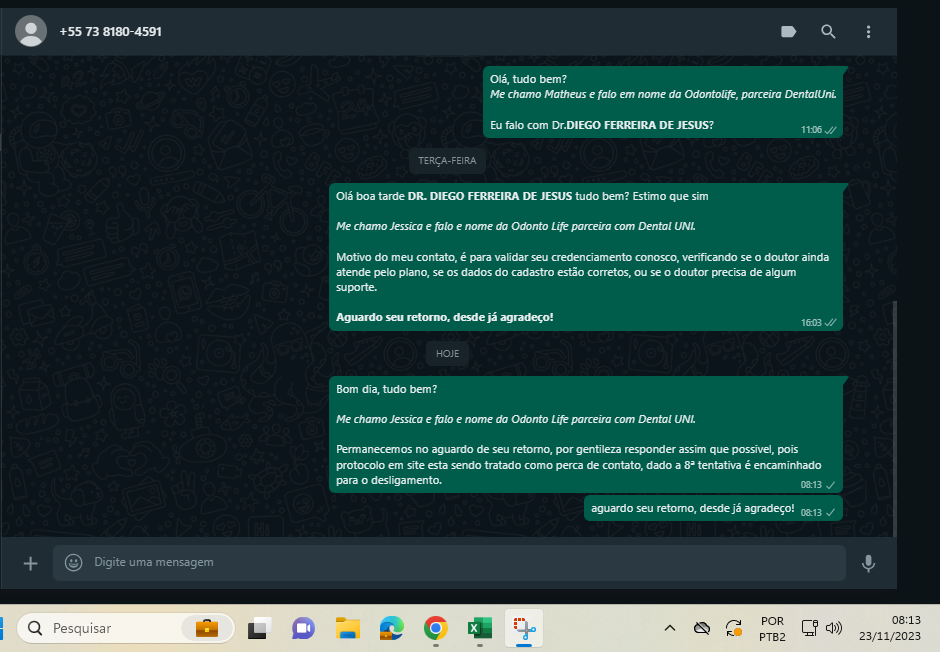Switch to Google Chrome in taskbar

click(436, 628)
